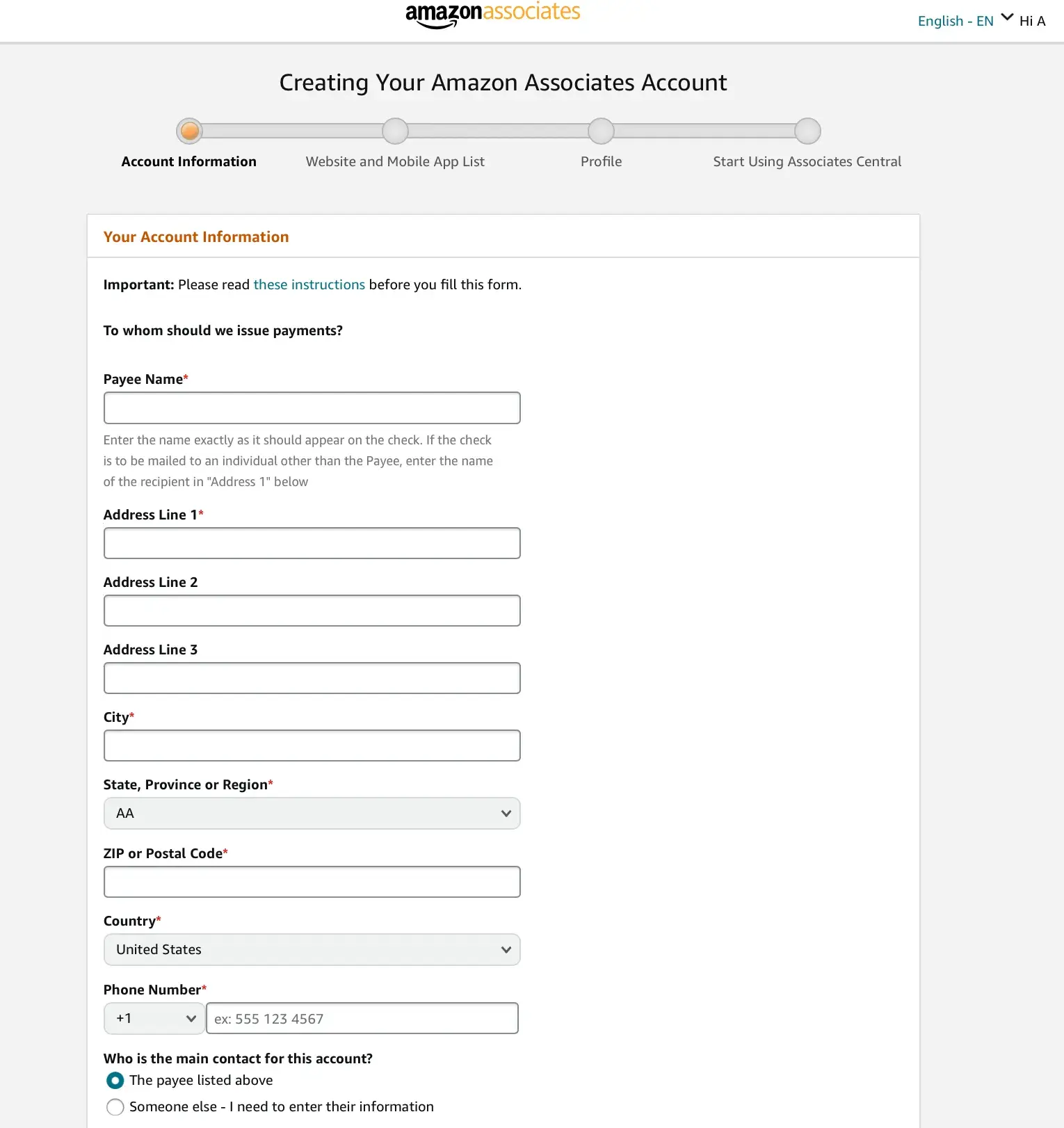Click 'To whom should we issue payments?' text

coord(223,330)
